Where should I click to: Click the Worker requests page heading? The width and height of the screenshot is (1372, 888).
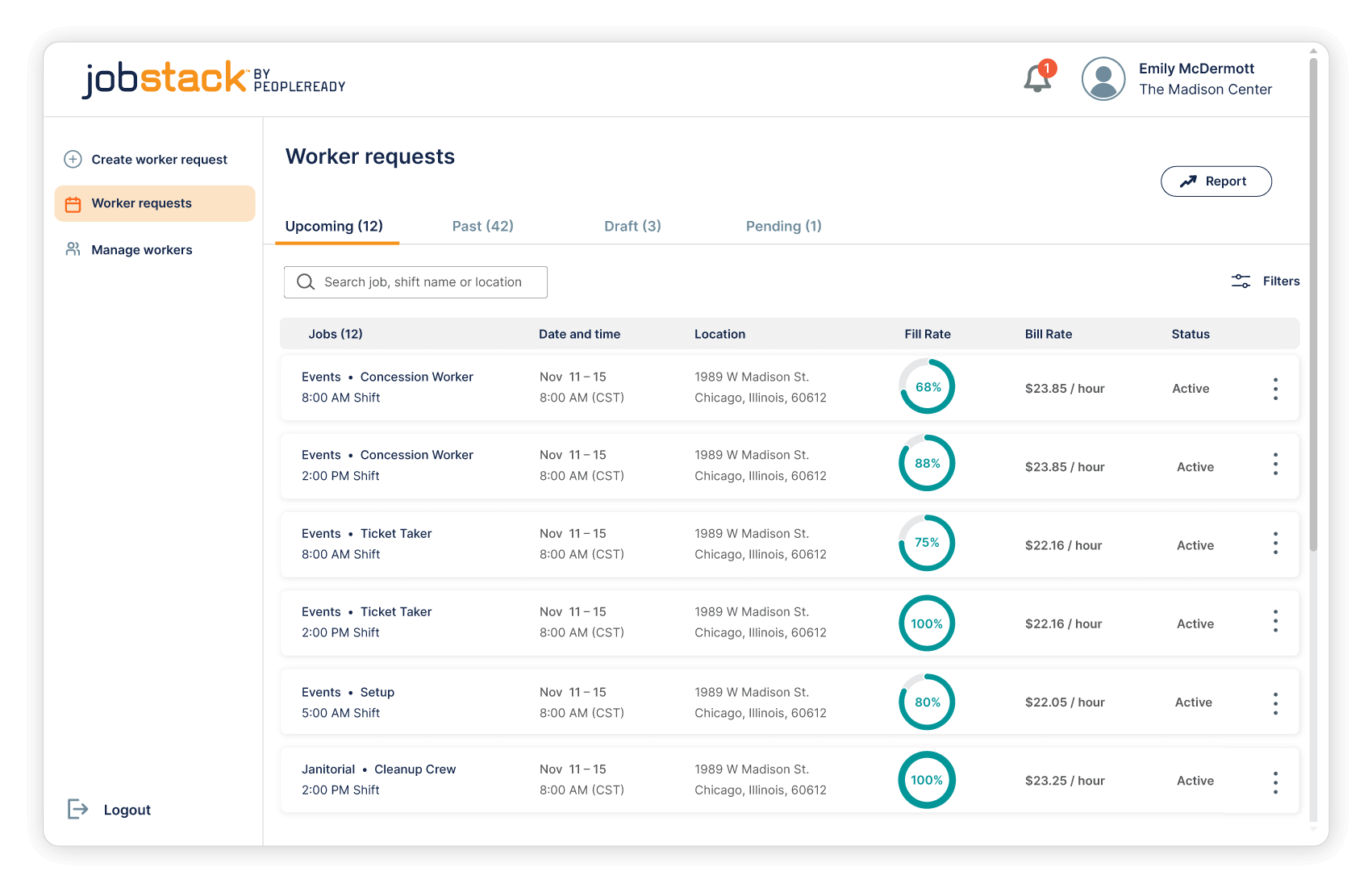370,156
